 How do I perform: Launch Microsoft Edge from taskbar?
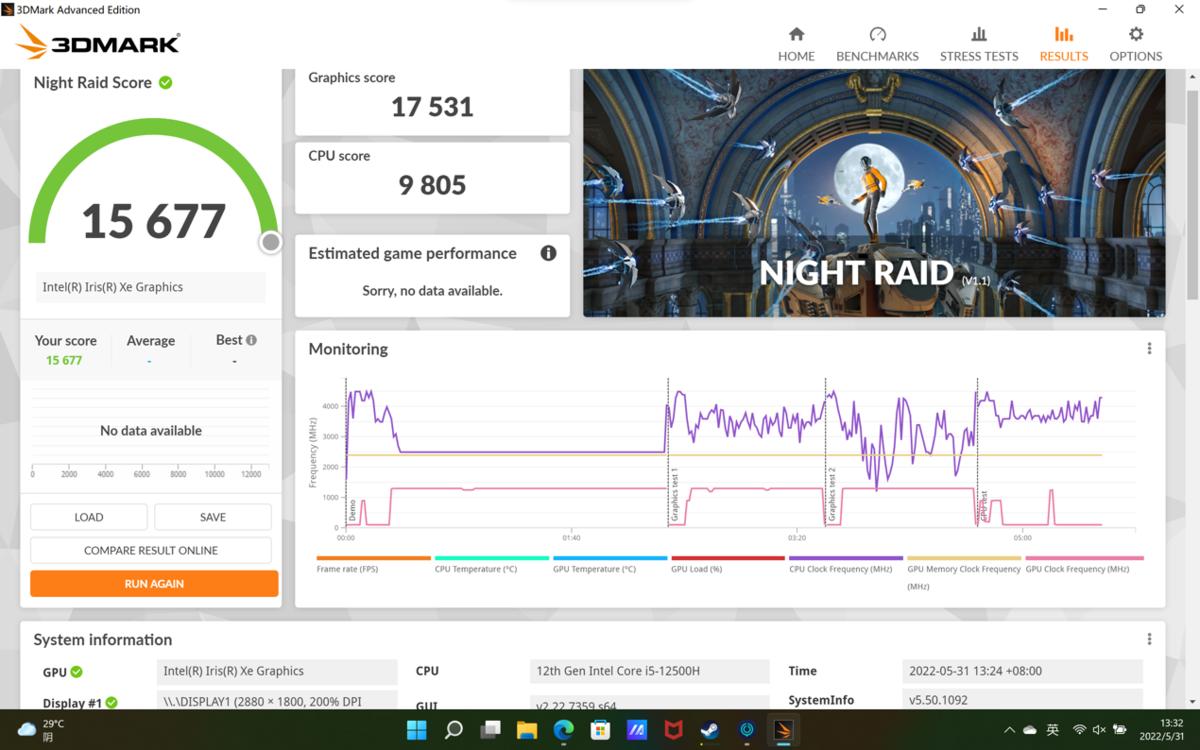click(x=564, y=730)
